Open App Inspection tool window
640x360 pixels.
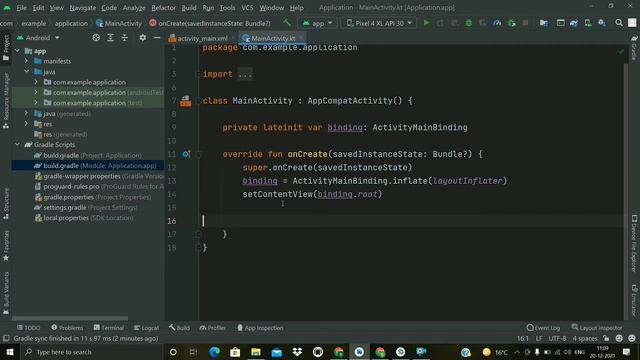point(260,328)
